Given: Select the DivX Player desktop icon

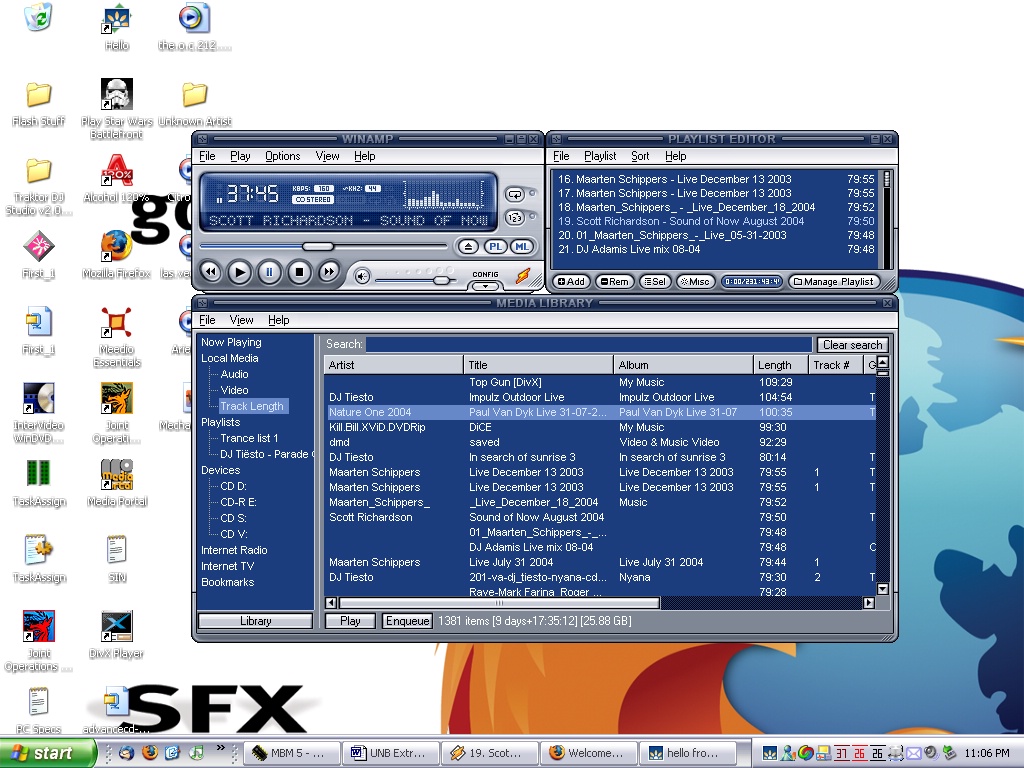Looking at the screenshot, I should (x=116, y=635).
